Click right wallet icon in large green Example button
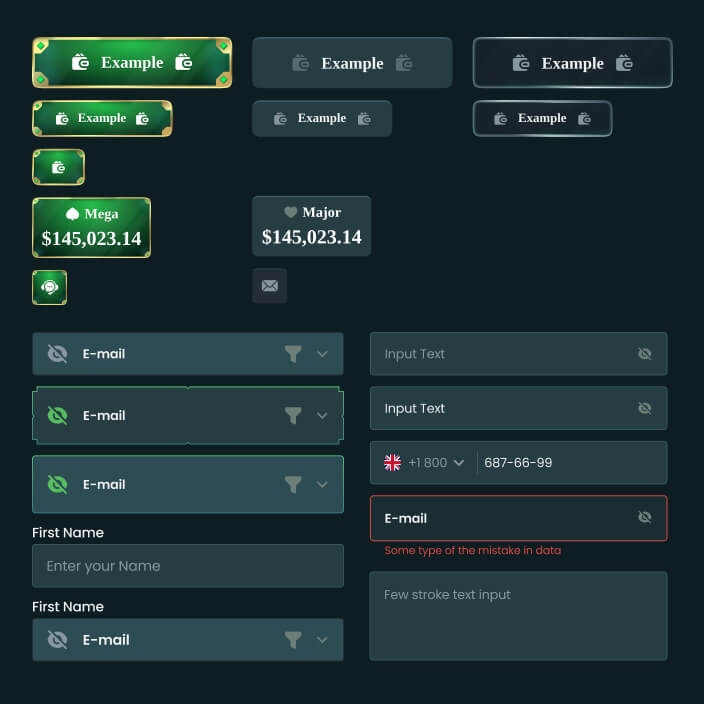Viewport: 704px width, 704px height. 184,62
